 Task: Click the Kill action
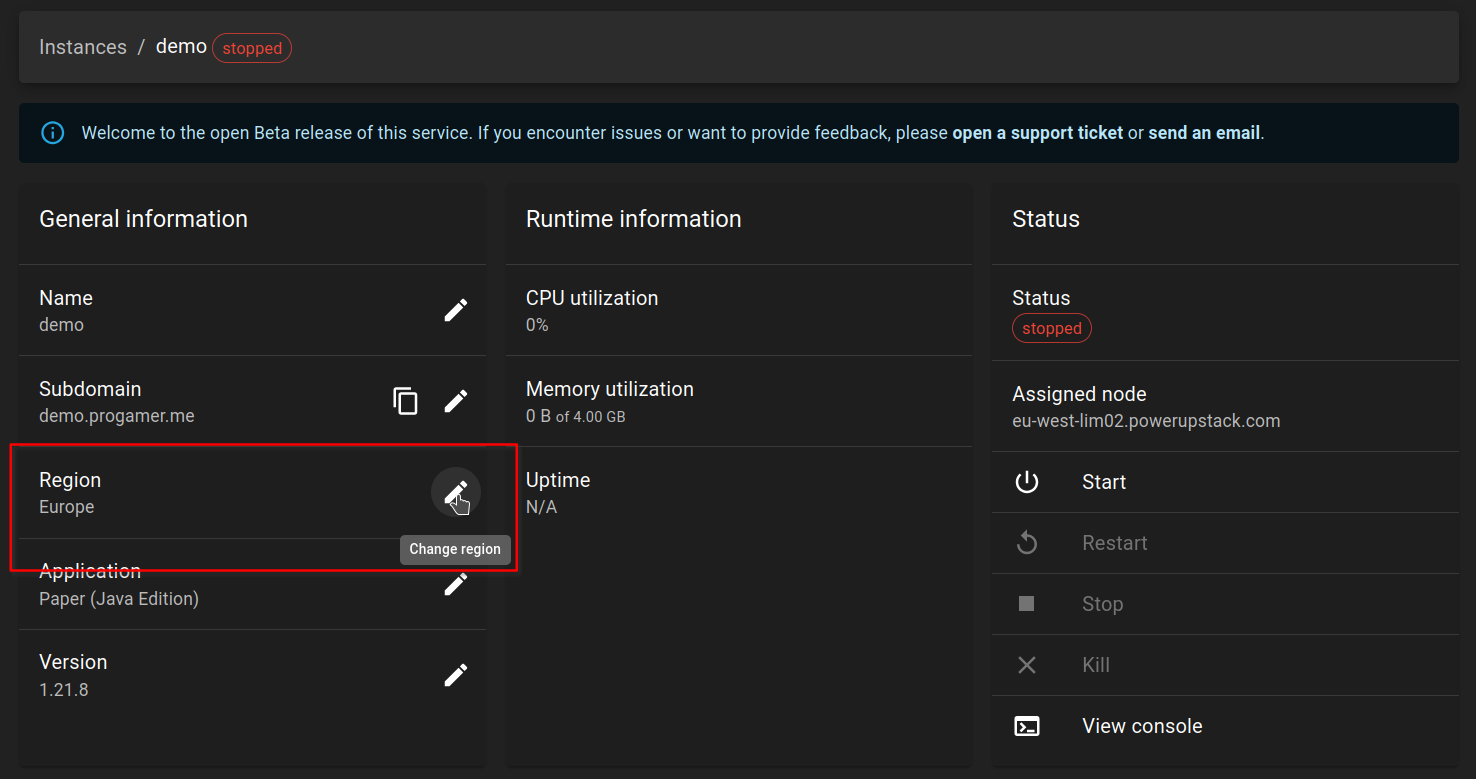click(1225, 665)
